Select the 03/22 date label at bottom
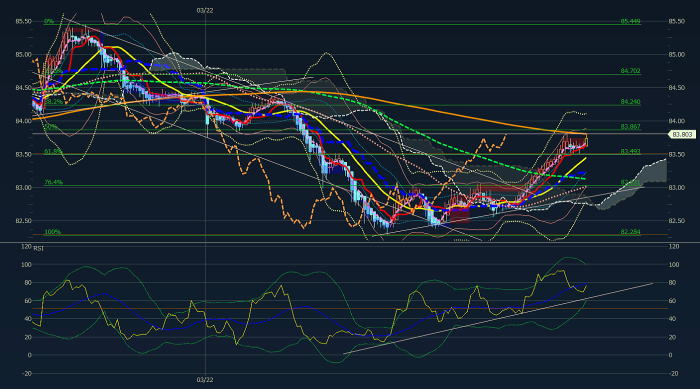This screenshot has width=700, height=389. [x=205, y=380]
